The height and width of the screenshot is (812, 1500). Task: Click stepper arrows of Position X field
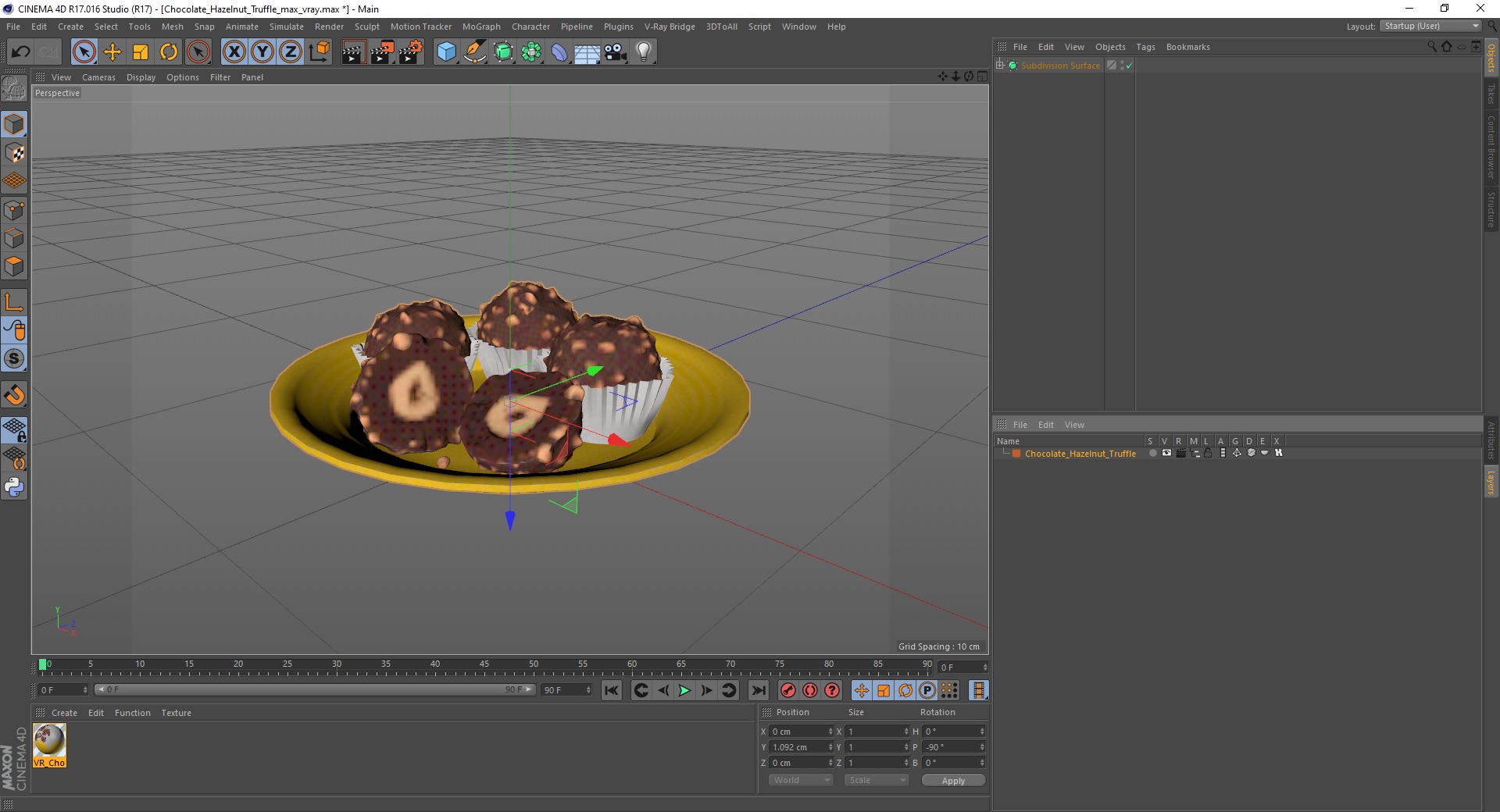(x=830, y=732)
